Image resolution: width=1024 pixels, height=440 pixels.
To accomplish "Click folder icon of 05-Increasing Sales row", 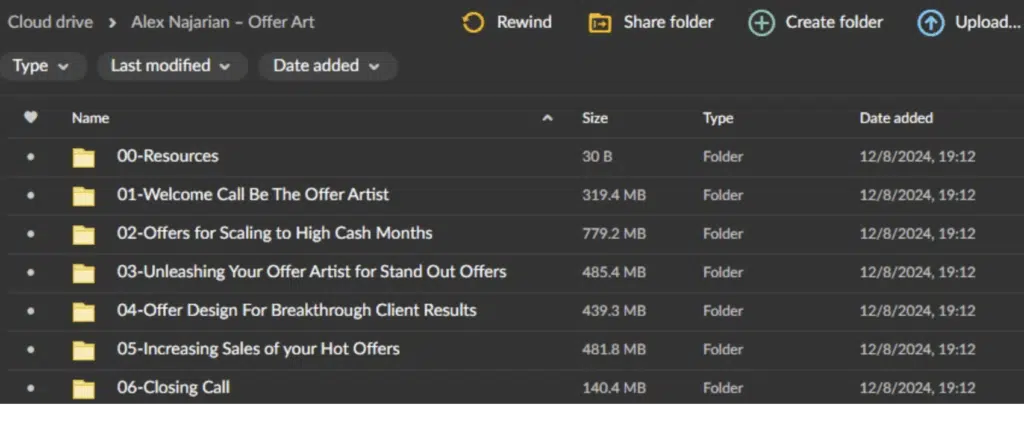I will [84, 350].
